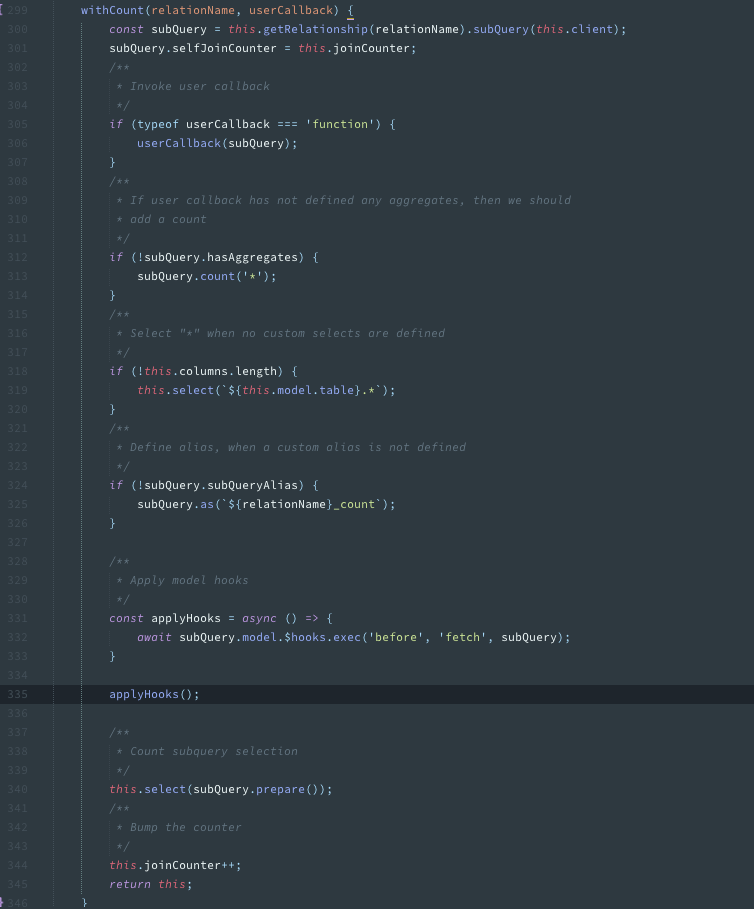This screenshot has width=754, height=909.
Task: Click the comment 'add a count'
Action: coord(168,219)
